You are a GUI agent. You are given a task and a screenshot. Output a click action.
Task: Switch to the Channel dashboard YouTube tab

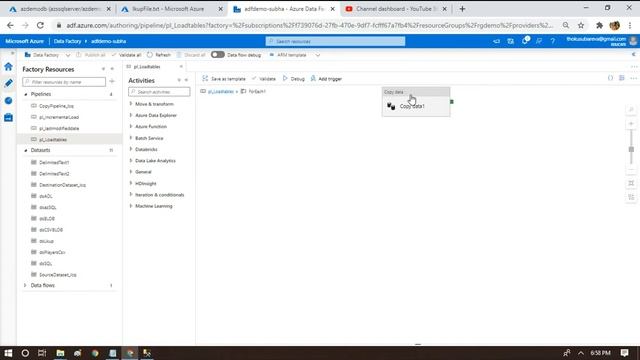[x=396, y=9]
